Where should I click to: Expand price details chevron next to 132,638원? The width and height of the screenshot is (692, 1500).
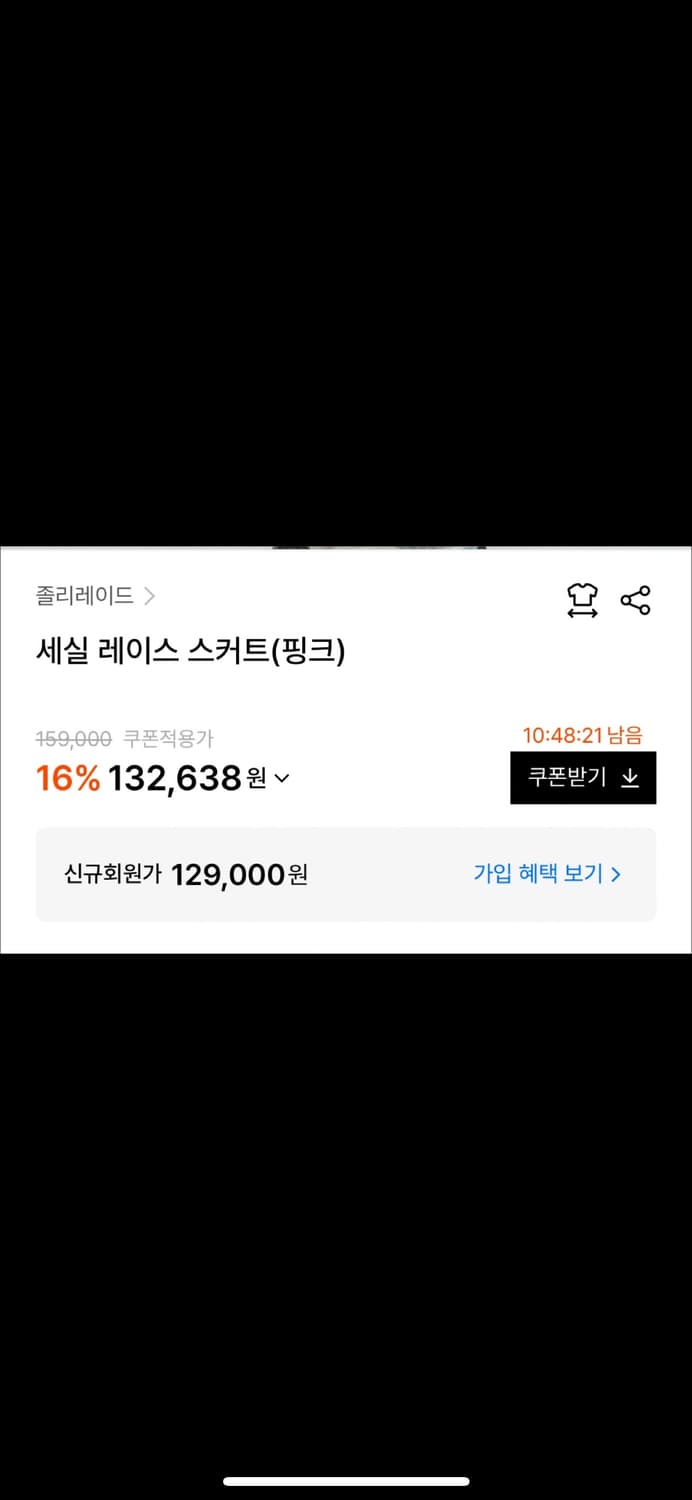click(x=281, y=780)
